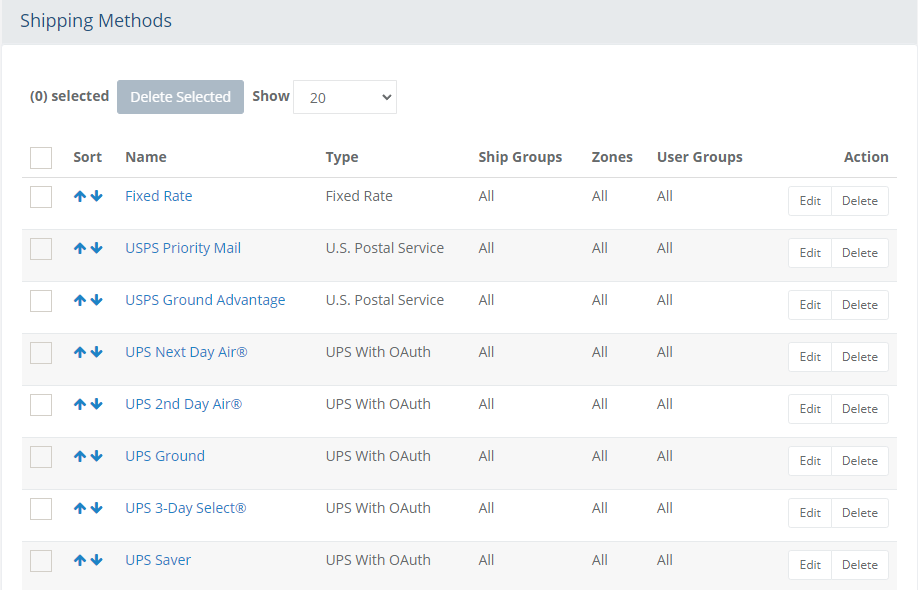Screen dimensions: 918x590
Task: Click the Name column header
Action: [x=146, y=157]
